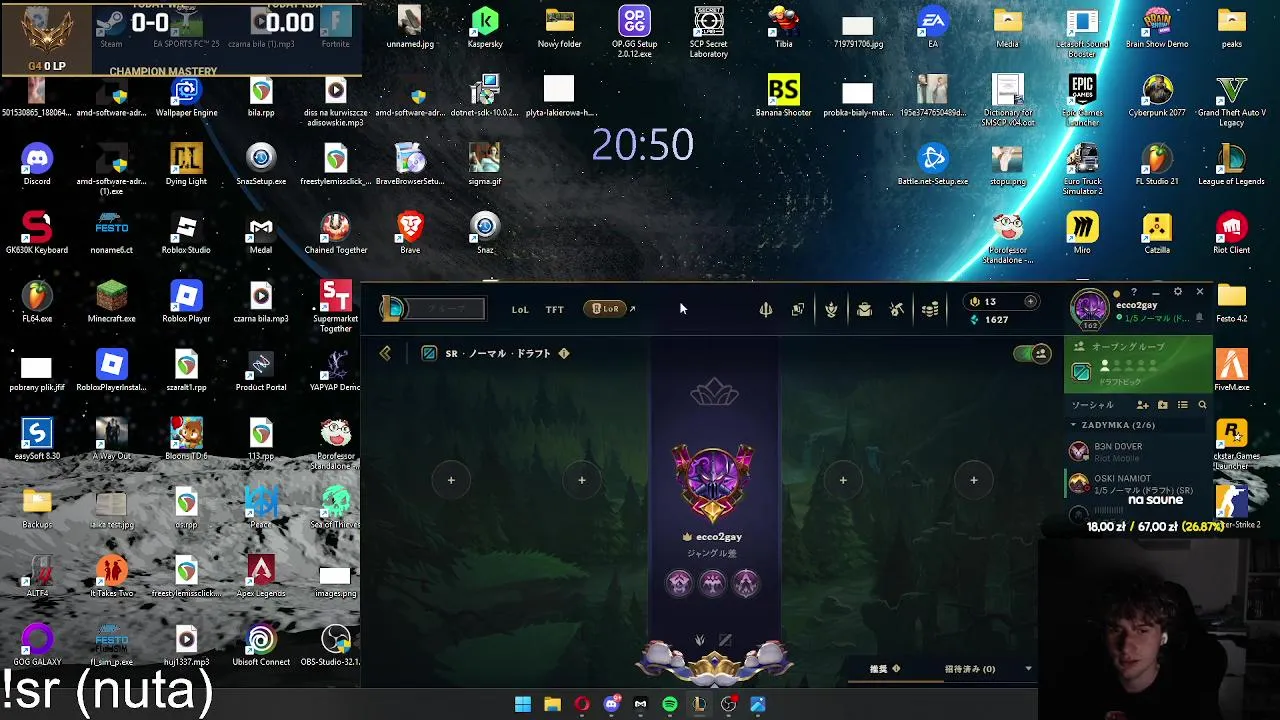Screen dimensions: 1280x720
Task: Click the League of Legends home logo icon
Action: pyautogui.click(x=393, y=309)
